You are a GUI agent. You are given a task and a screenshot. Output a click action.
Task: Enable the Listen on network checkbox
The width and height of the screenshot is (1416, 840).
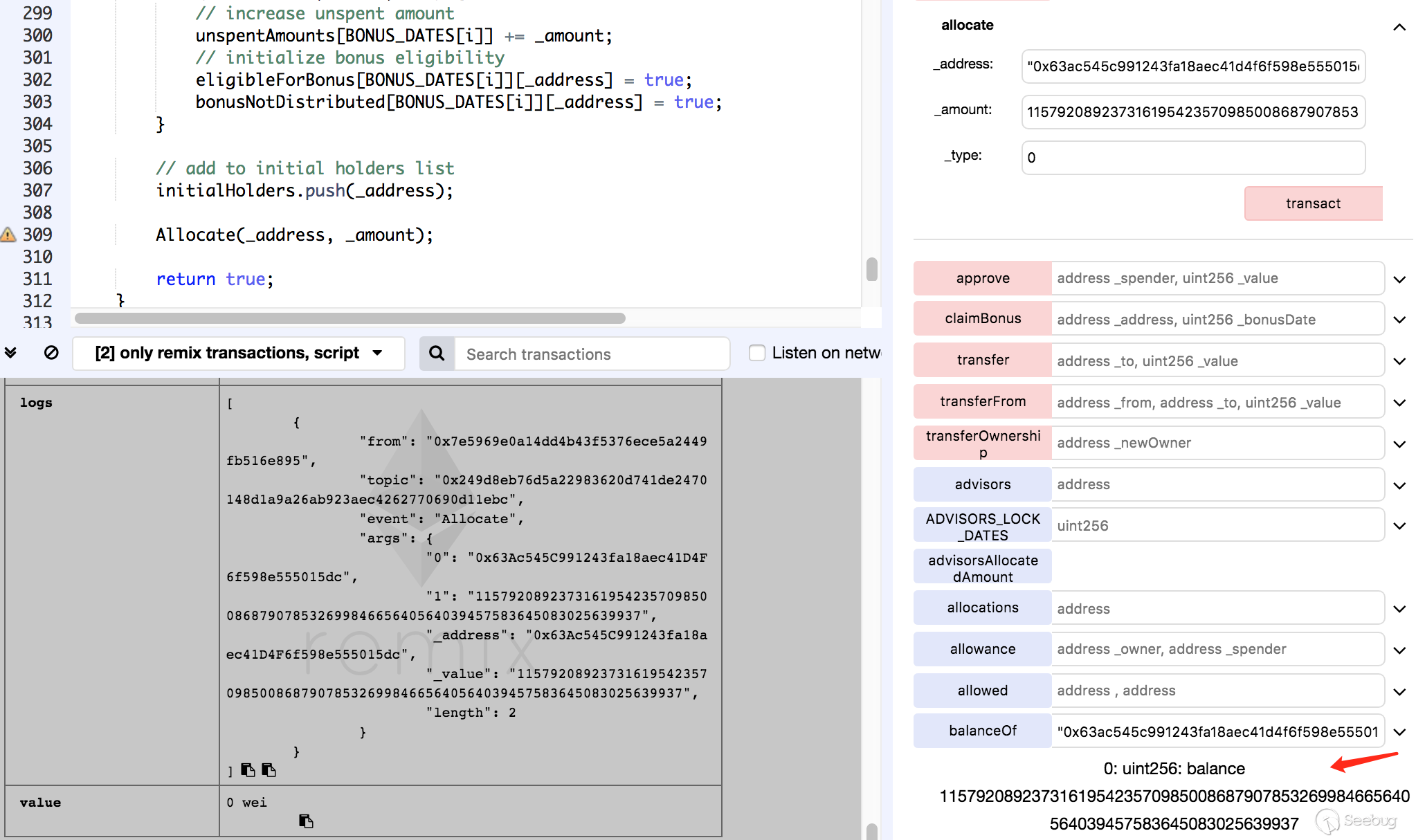point(757,353)
